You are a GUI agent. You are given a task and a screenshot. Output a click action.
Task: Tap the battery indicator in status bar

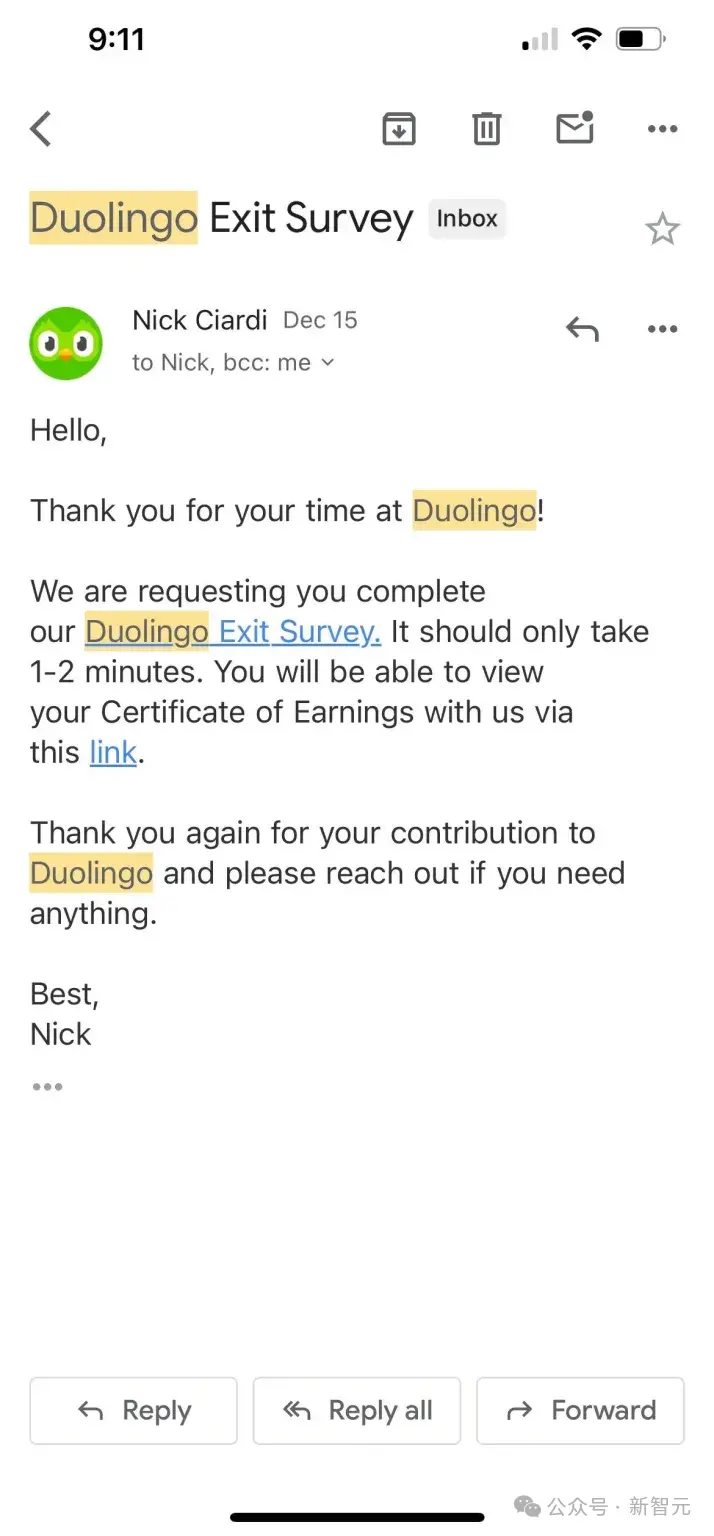click(x=641, y=40)
